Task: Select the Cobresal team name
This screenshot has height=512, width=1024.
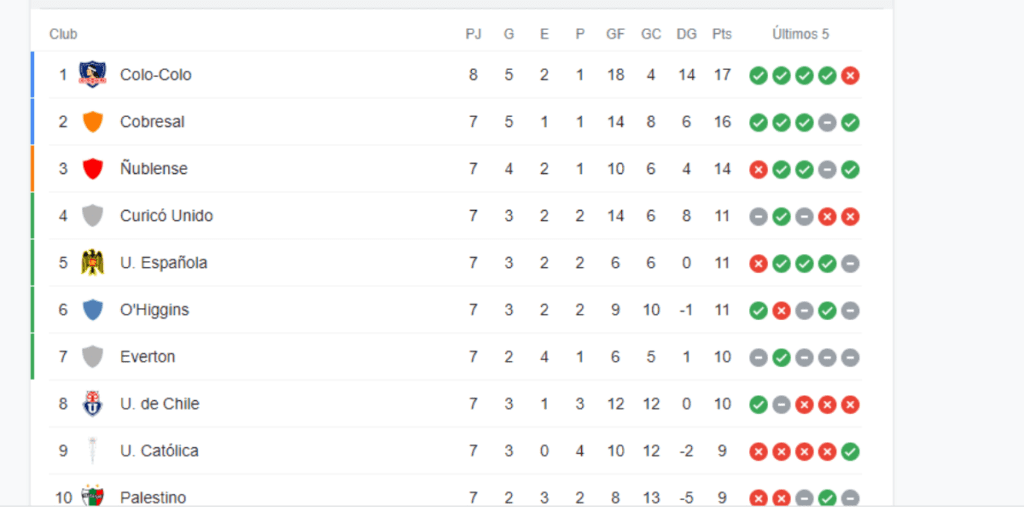Action: tap(152, 122)
